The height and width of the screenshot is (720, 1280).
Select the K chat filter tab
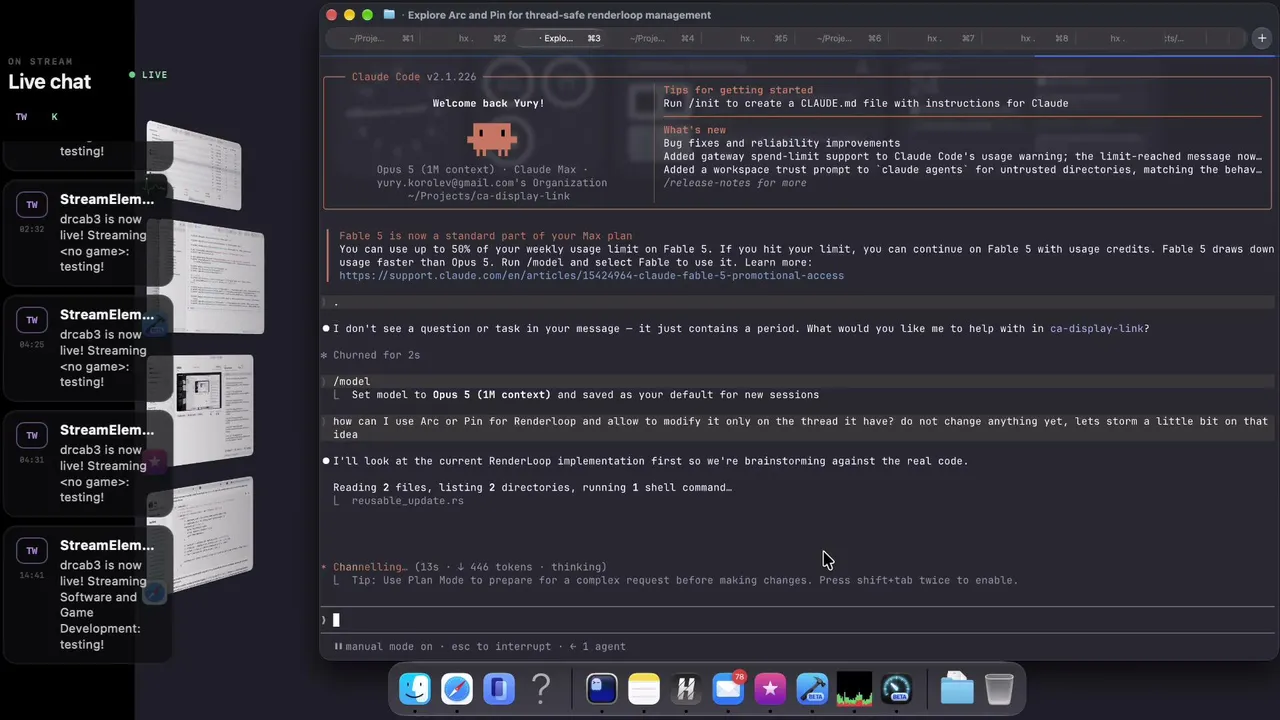point(54,117)
